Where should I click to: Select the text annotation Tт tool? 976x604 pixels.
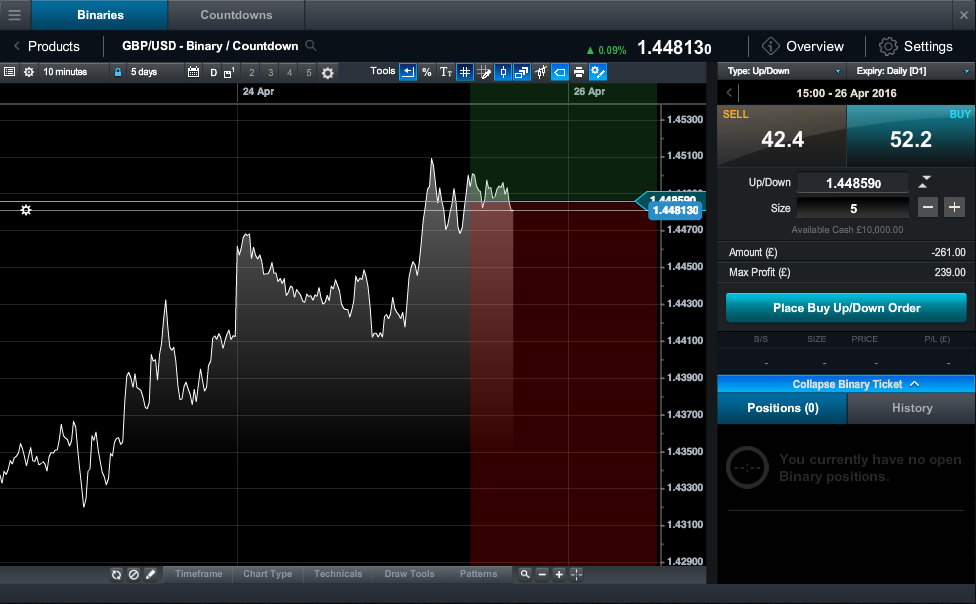pyautogui.click(x=446, y=72)
